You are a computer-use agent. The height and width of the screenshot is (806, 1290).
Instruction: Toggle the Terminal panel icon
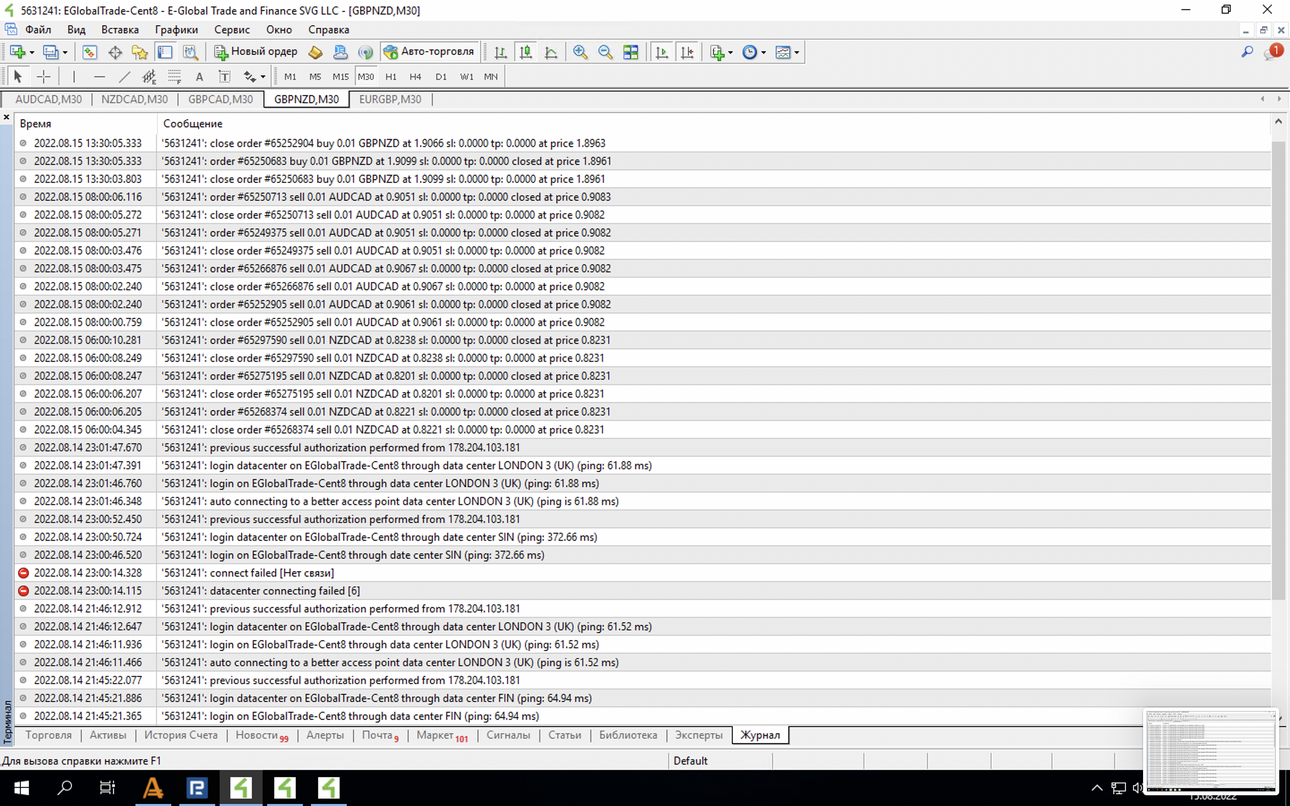click(165, 52)
